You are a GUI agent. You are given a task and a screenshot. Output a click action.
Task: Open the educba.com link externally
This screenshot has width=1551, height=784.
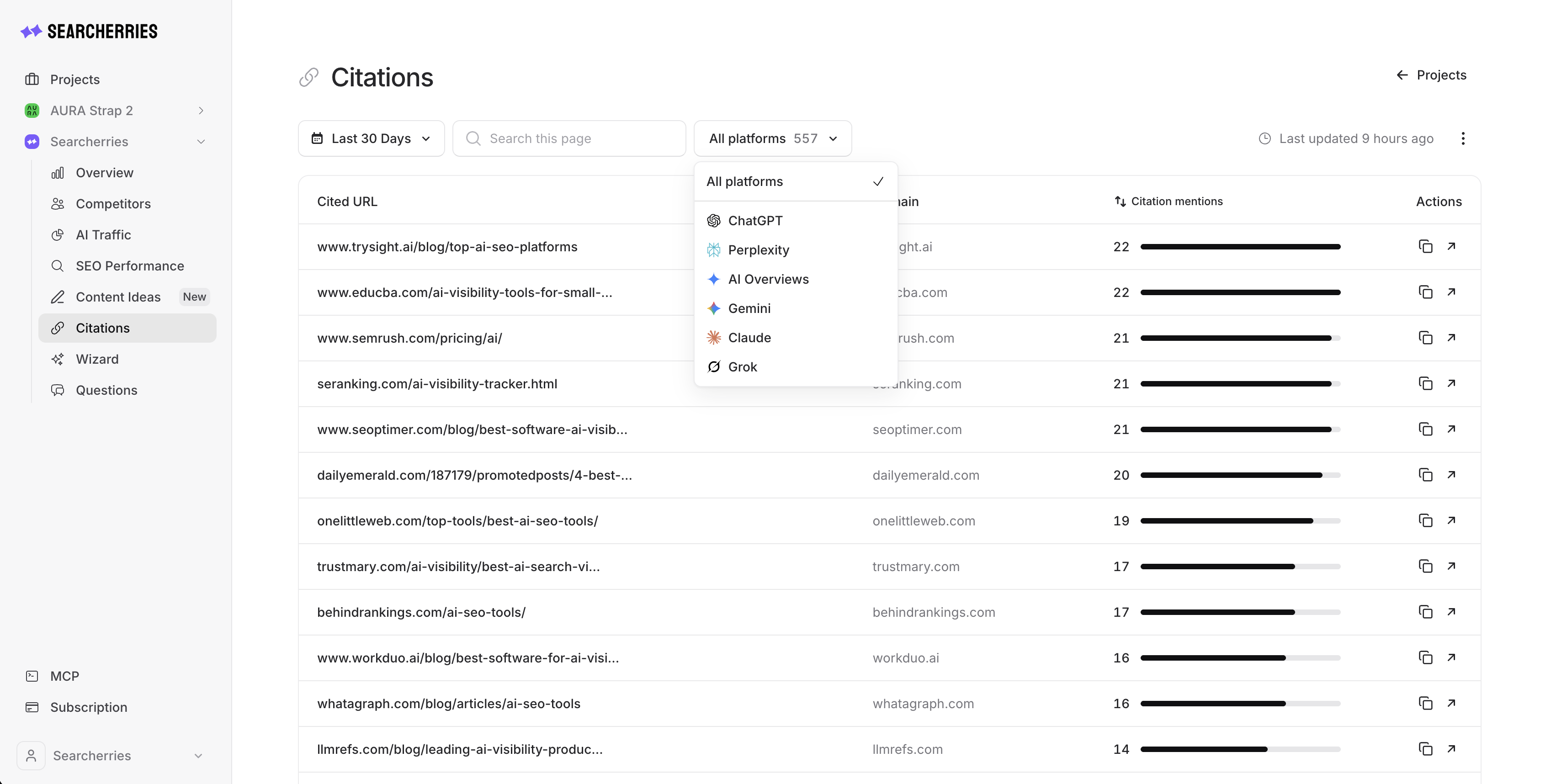click(1452, 292)
